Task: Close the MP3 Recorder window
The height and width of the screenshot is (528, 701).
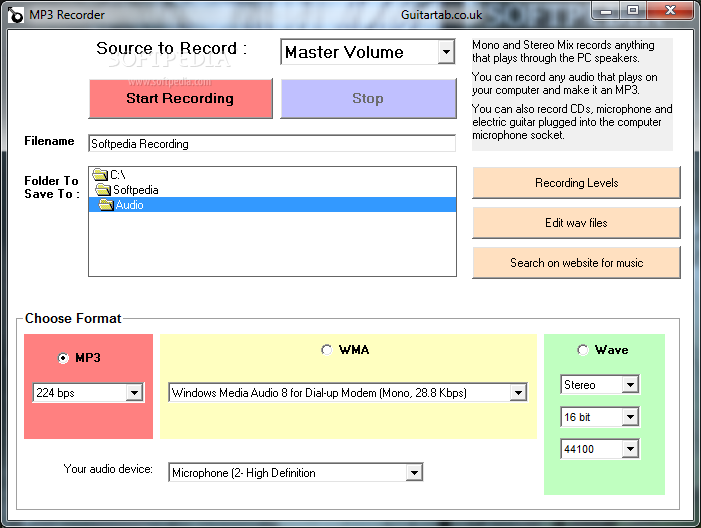Action: [x=670, y=11]
